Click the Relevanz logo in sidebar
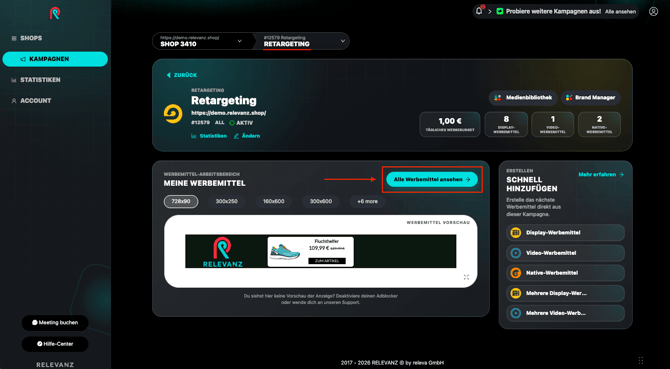Screen dimensions: 670x369 coord(55,13)
